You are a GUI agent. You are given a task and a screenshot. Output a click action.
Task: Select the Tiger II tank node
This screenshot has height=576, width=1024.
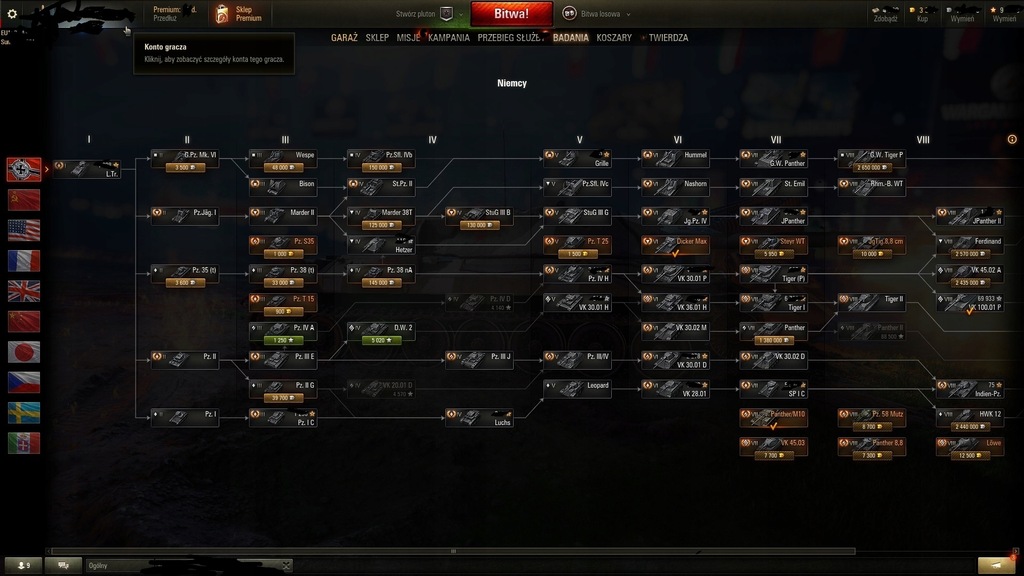point(871,302)
